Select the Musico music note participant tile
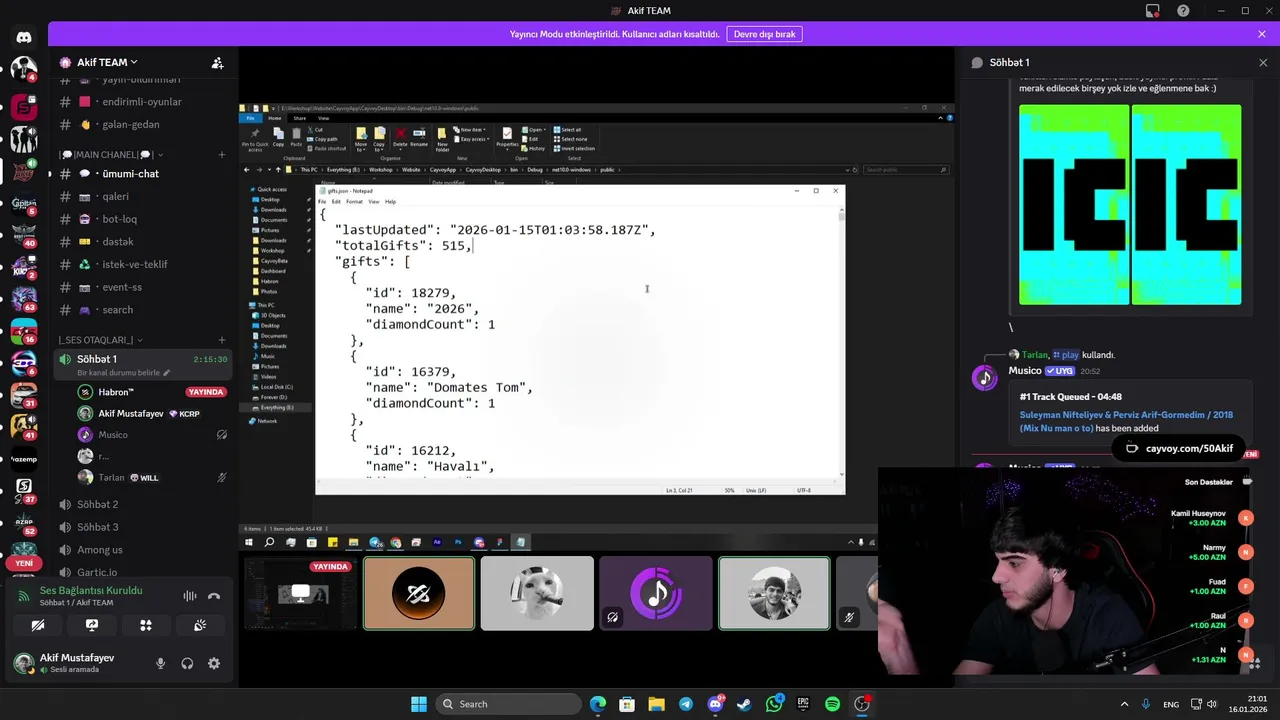This screenshot has width=1280, height=720. coord(655,594)
